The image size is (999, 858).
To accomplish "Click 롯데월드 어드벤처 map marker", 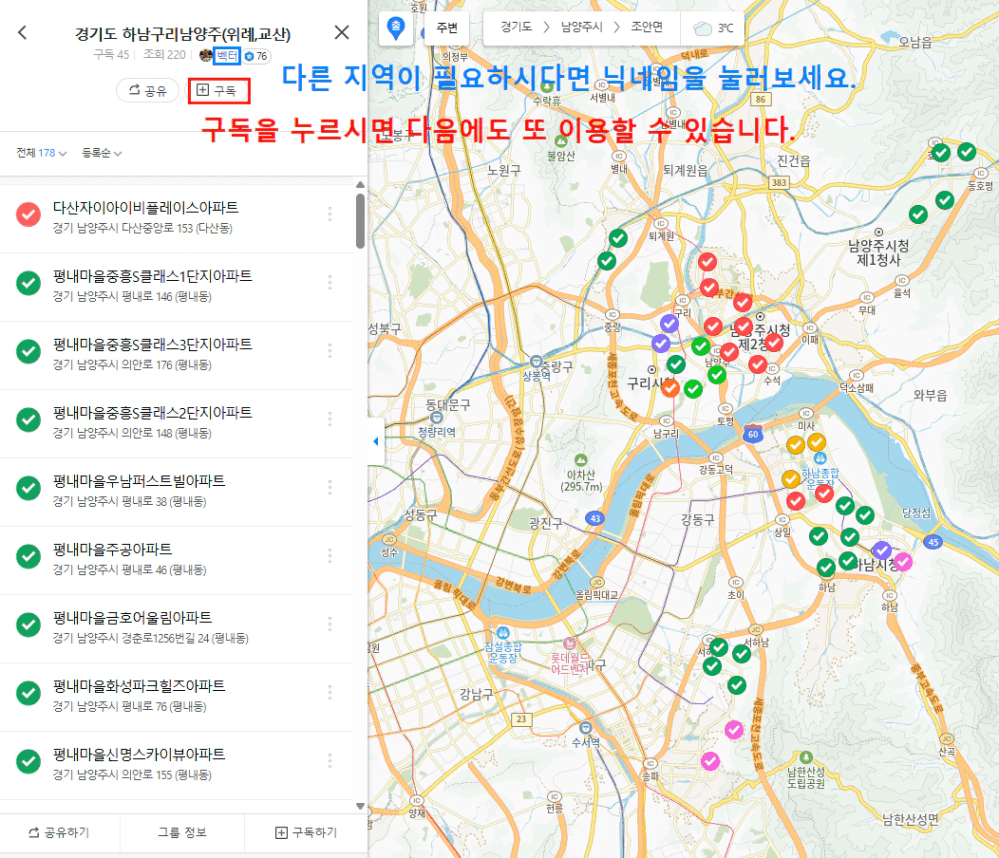I will coord(570,643).
